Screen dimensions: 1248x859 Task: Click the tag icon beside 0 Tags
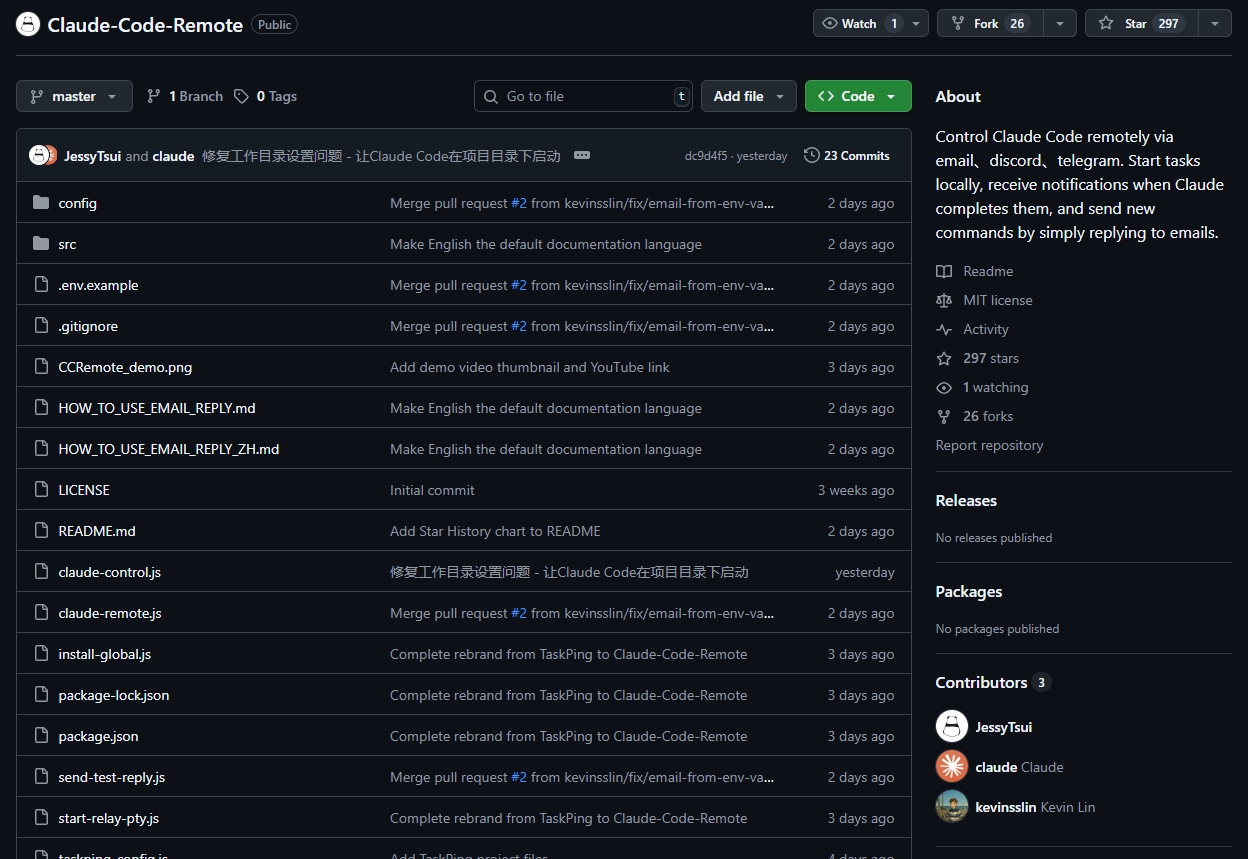[241, 96]
